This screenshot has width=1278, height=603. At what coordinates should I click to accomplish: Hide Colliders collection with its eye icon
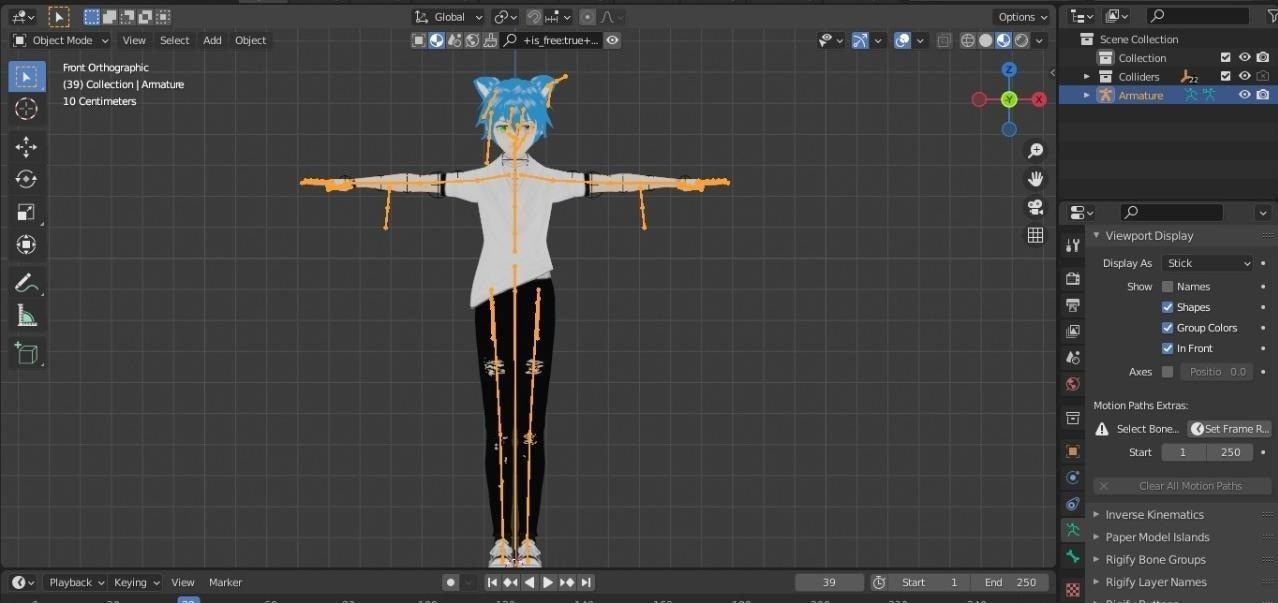(1245, 76)
